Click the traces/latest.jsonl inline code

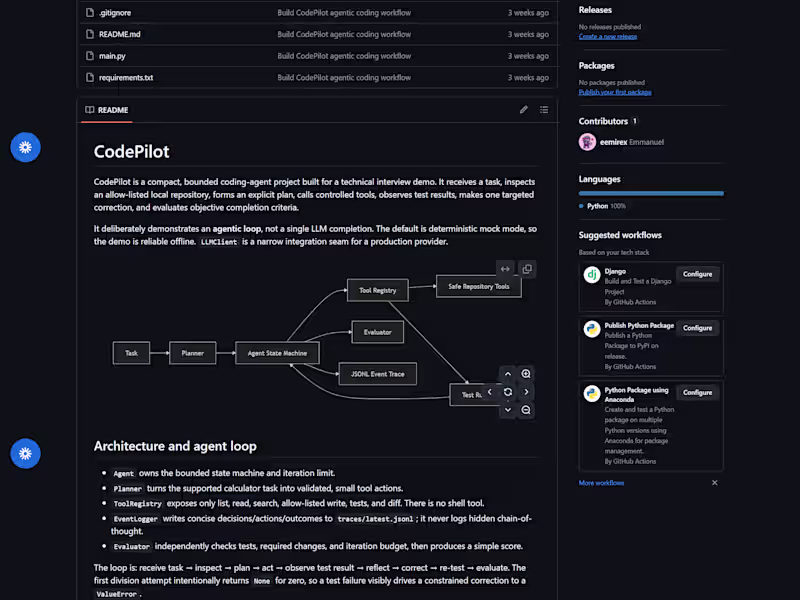pyautogui.click(x=375, y=519)
